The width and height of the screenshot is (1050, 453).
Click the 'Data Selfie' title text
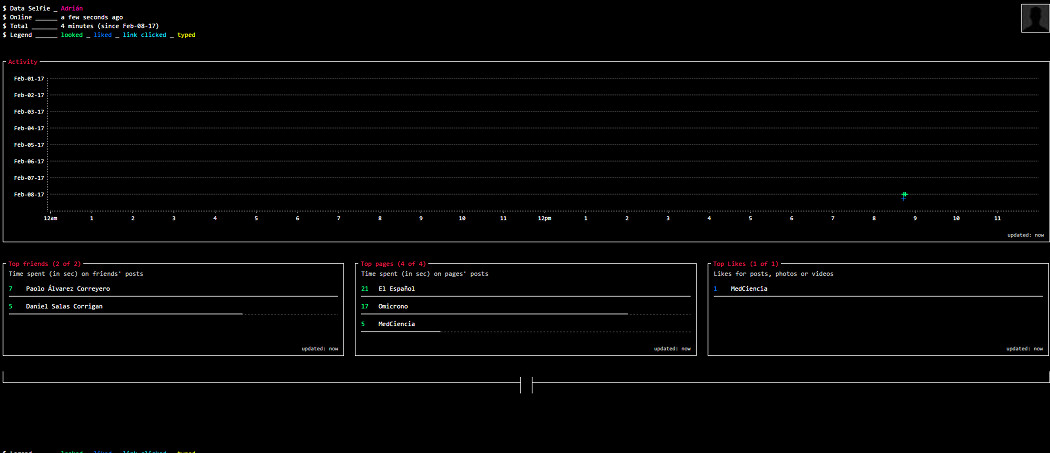click(29, 8)
